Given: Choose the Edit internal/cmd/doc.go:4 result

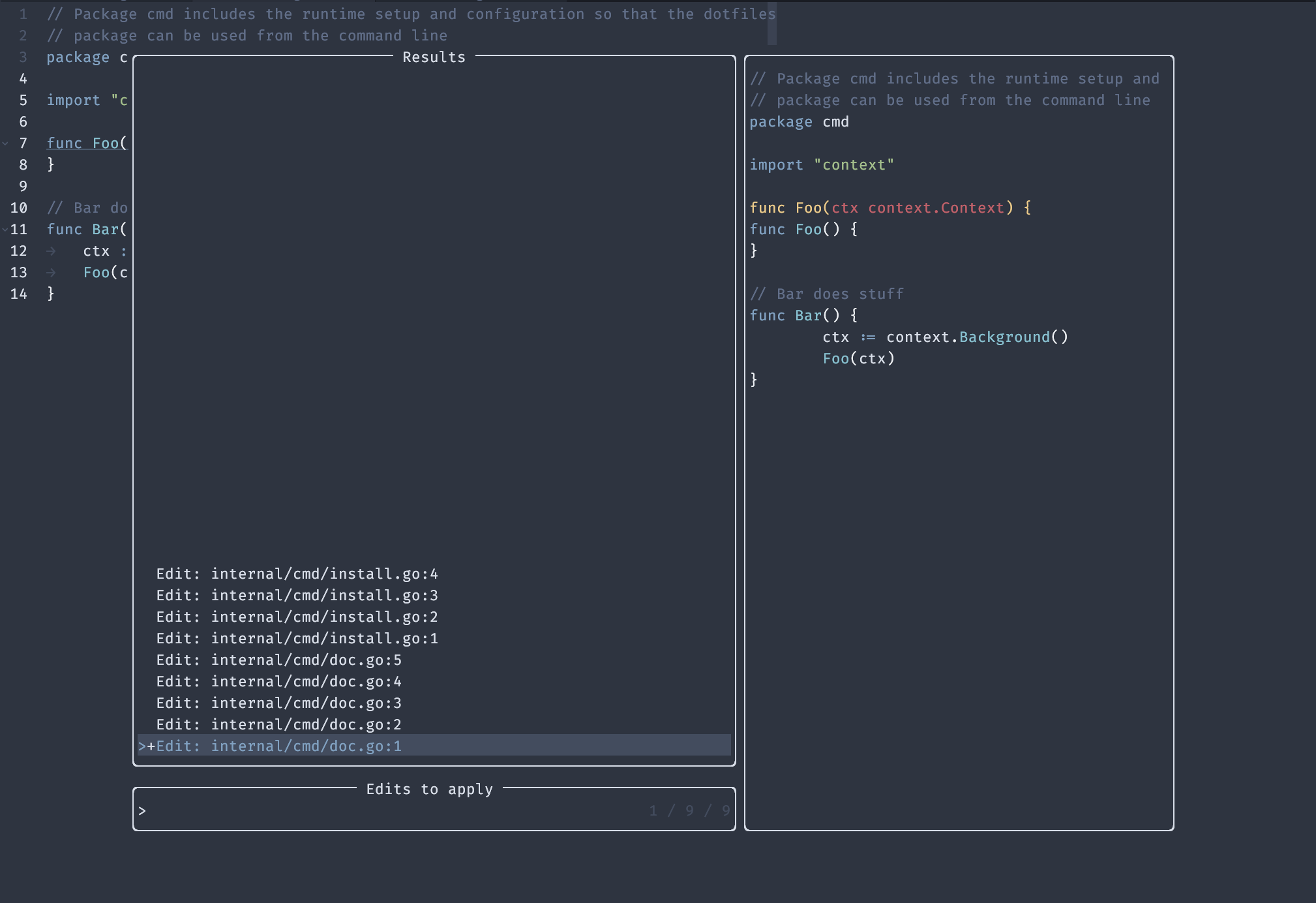Looking at the screenshot, I should (278, 681).
